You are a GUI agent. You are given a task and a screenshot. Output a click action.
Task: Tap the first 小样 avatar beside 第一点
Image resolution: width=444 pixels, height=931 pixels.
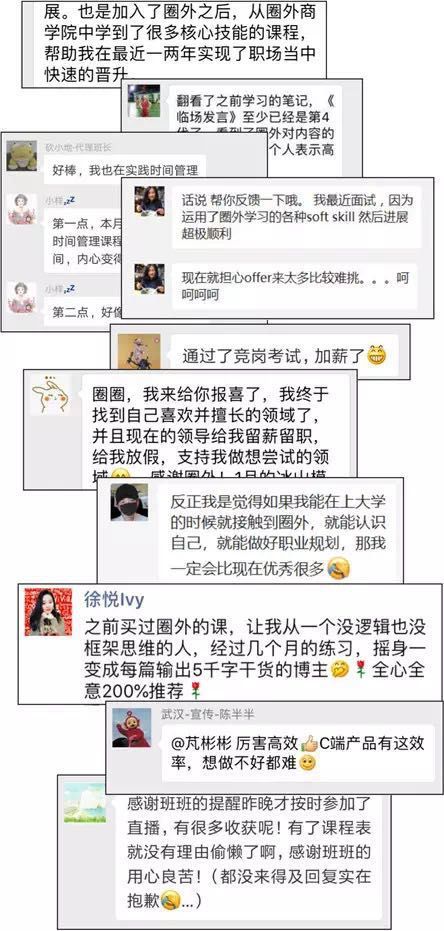coord(21,208)
